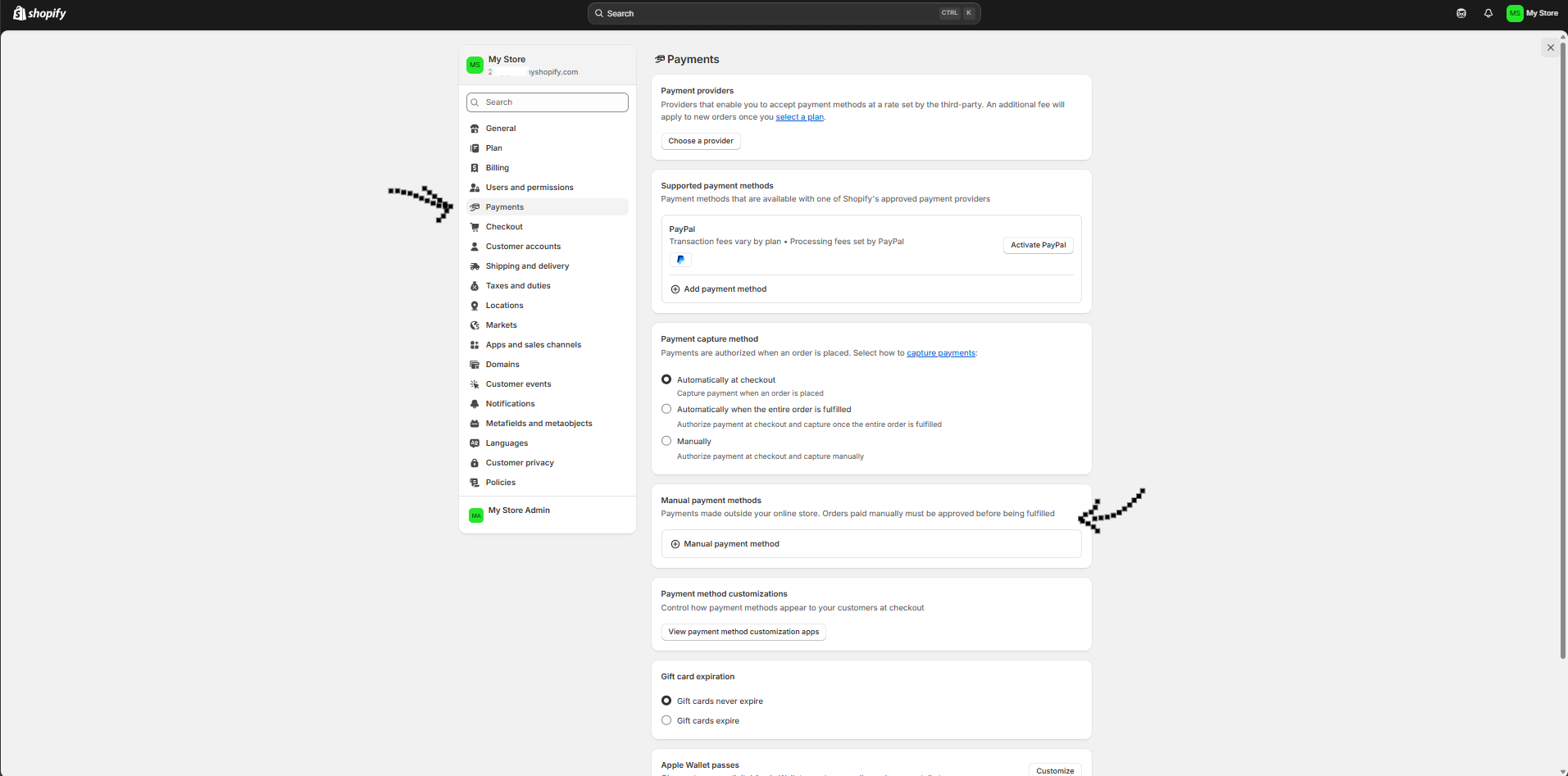Follow the select a plan link
The width and height of the screenshot is (1568, 776).
(x=800, y=117)
